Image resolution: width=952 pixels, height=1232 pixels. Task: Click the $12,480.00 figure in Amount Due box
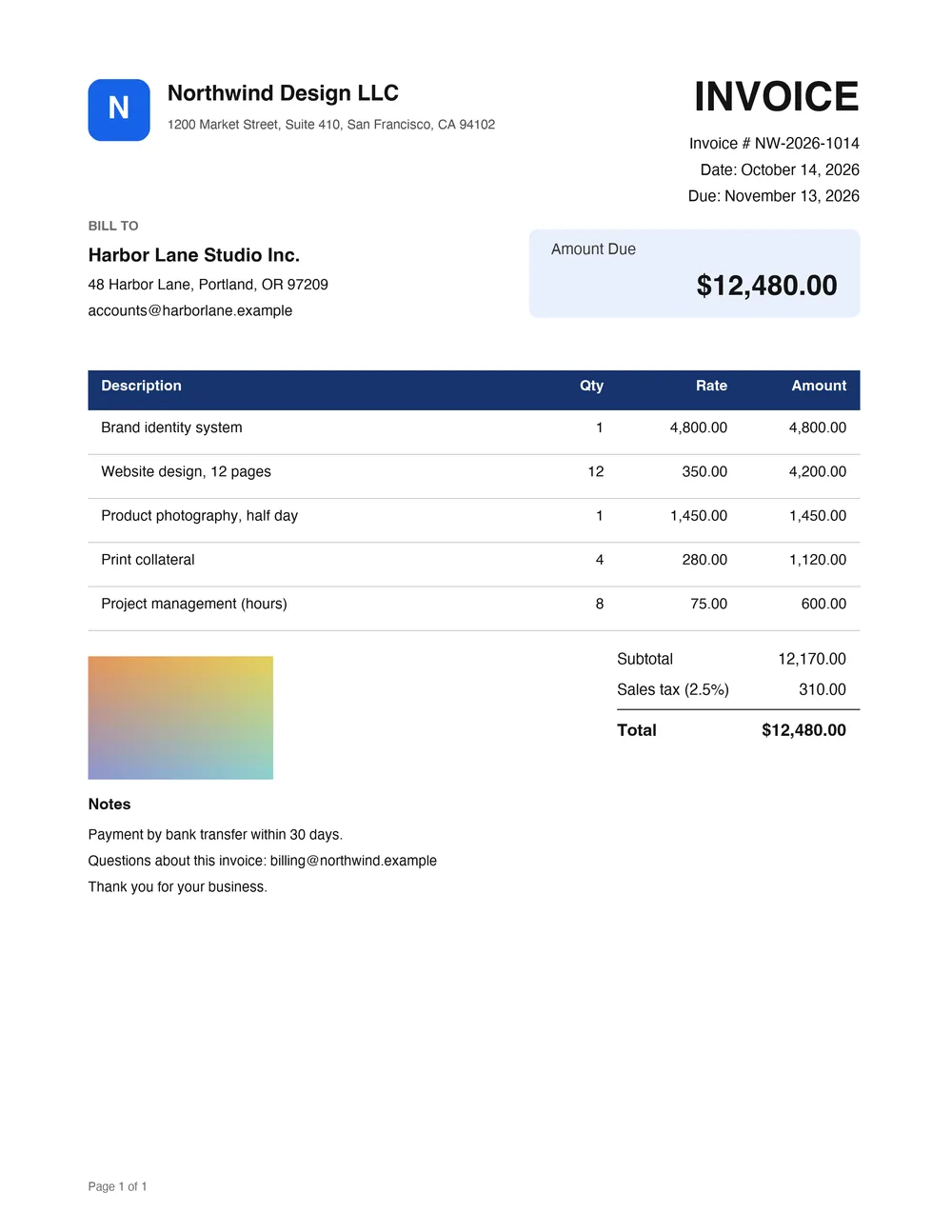767,286
